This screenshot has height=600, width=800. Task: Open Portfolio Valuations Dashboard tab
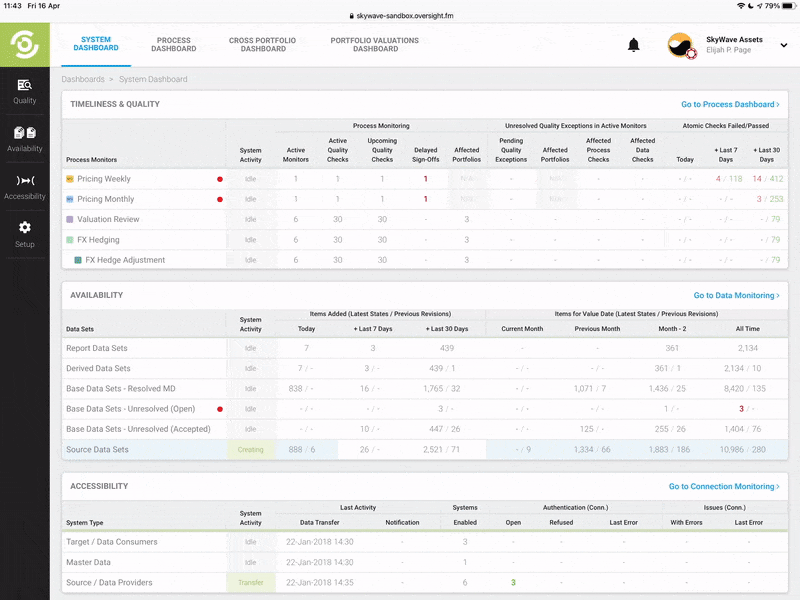click(x=375, y=44)
